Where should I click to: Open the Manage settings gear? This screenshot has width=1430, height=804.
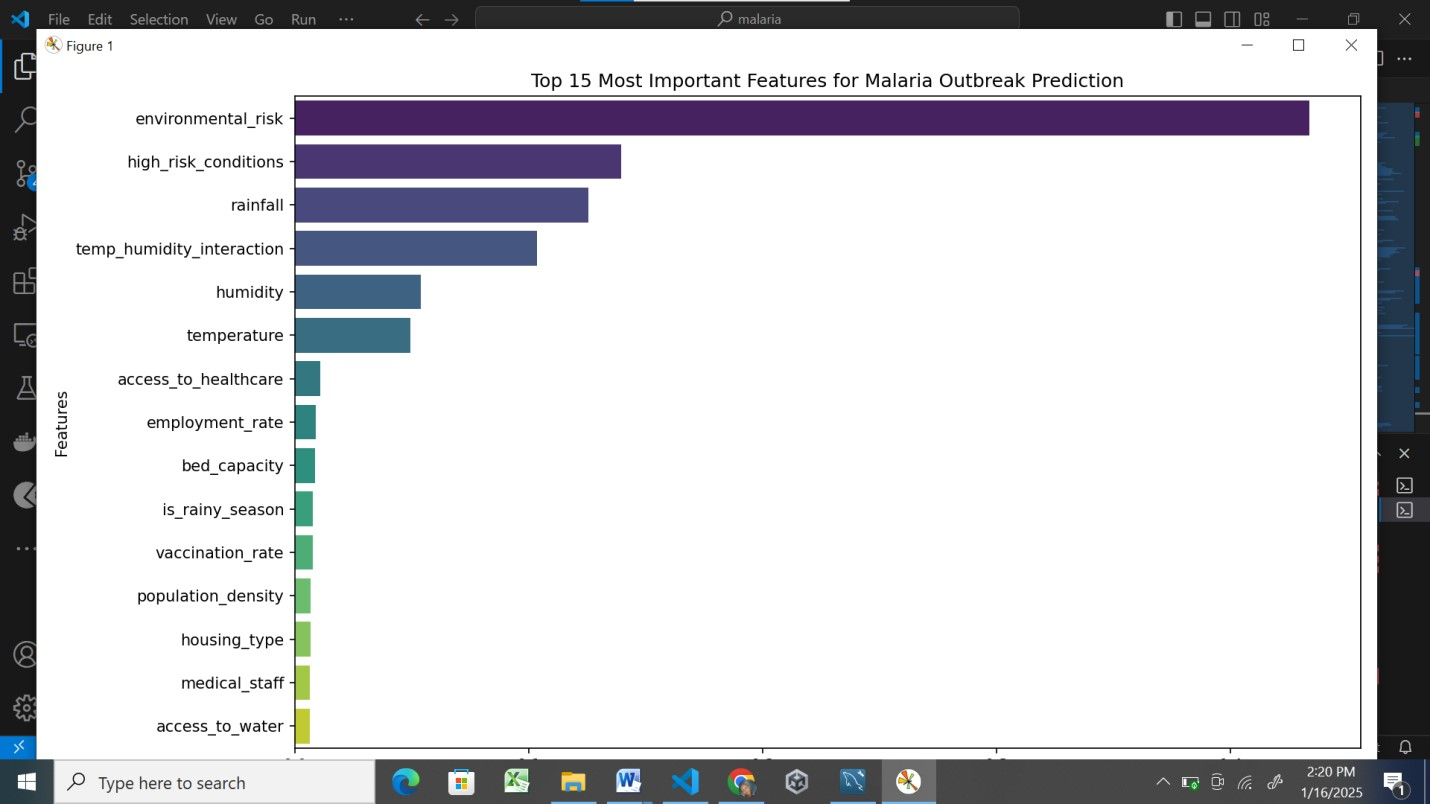(24, 708)
